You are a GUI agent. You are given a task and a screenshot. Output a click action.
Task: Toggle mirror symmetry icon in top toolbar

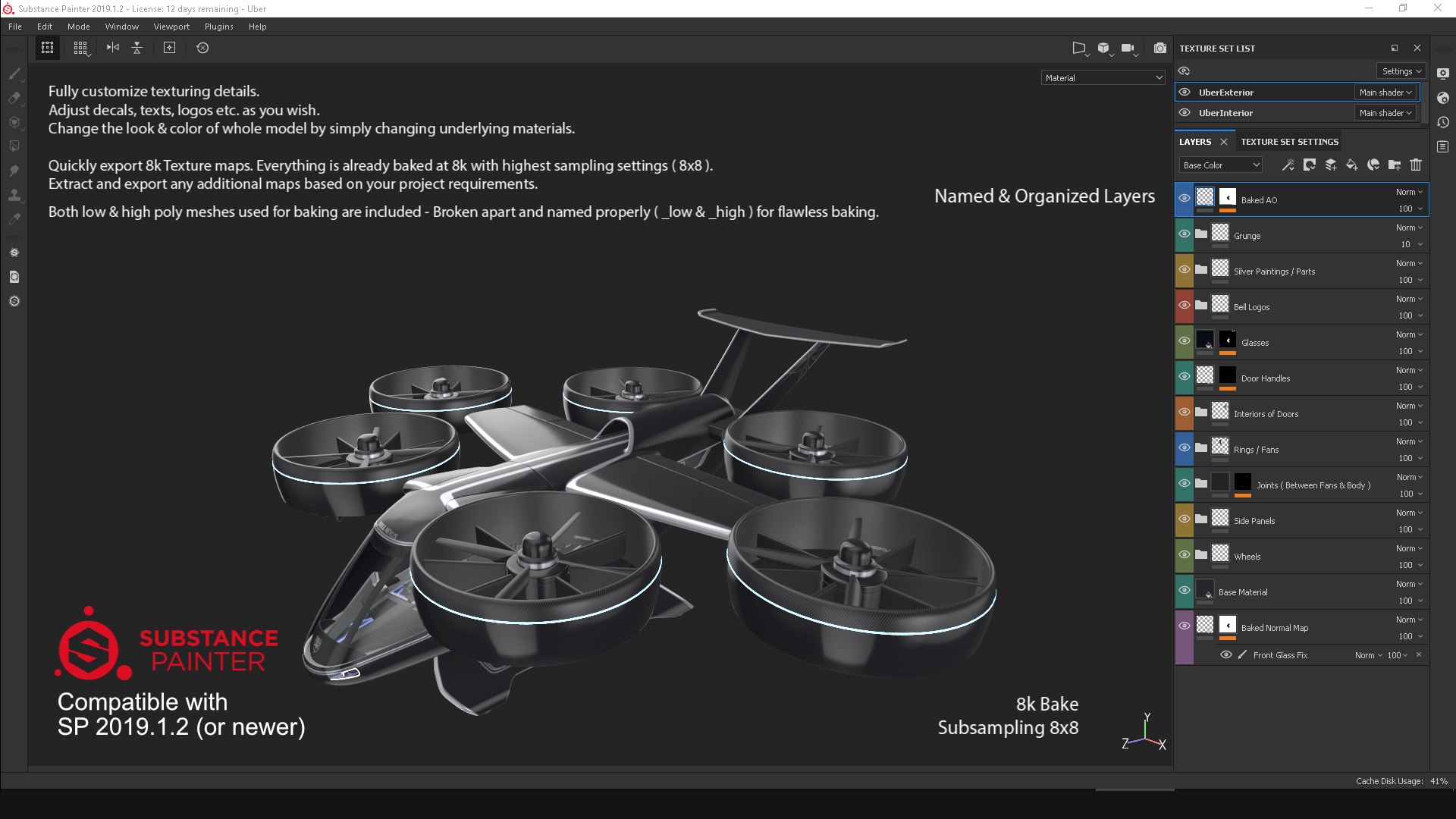pyautogui.click(x=113, y=48)
